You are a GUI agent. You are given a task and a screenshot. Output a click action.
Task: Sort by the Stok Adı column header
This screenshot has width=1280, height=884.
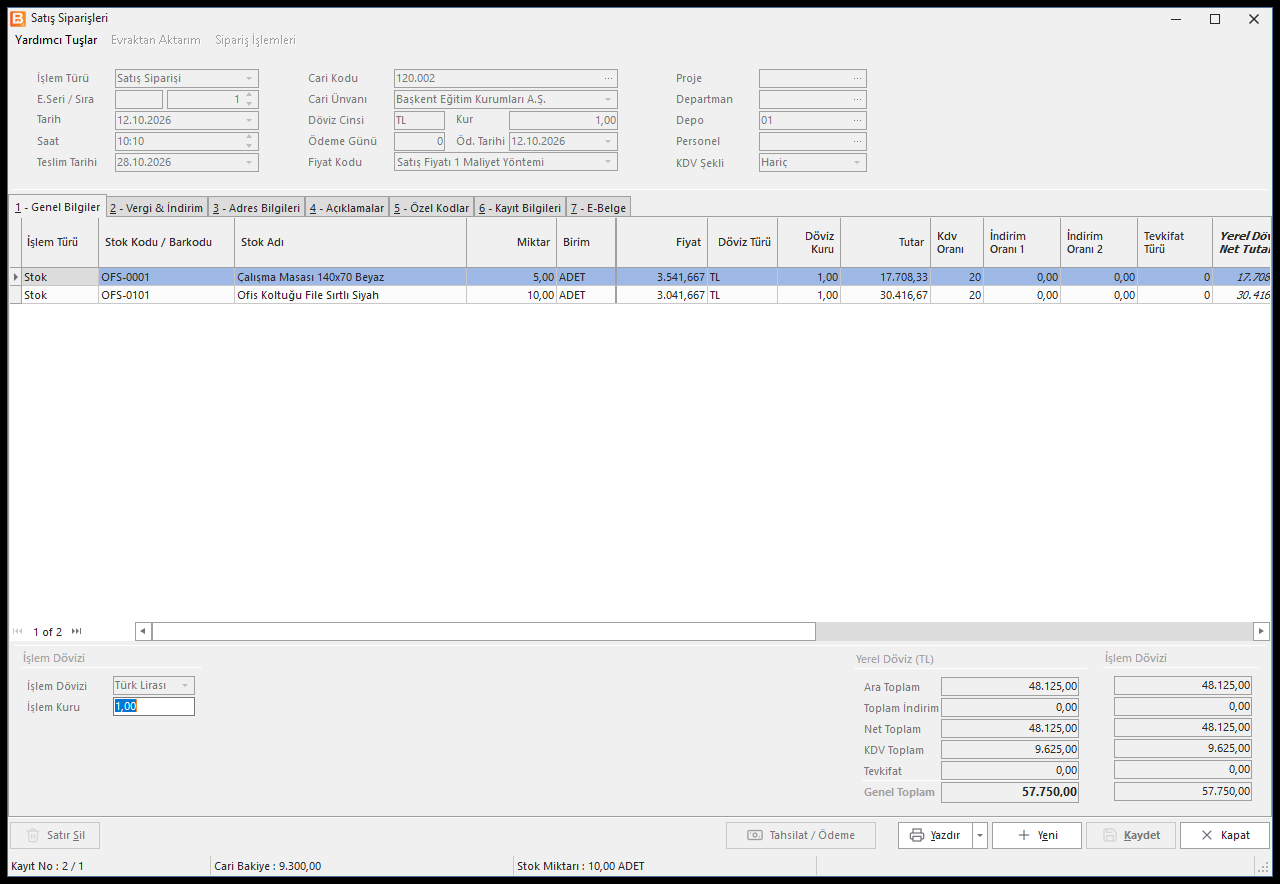click(351, 242)
